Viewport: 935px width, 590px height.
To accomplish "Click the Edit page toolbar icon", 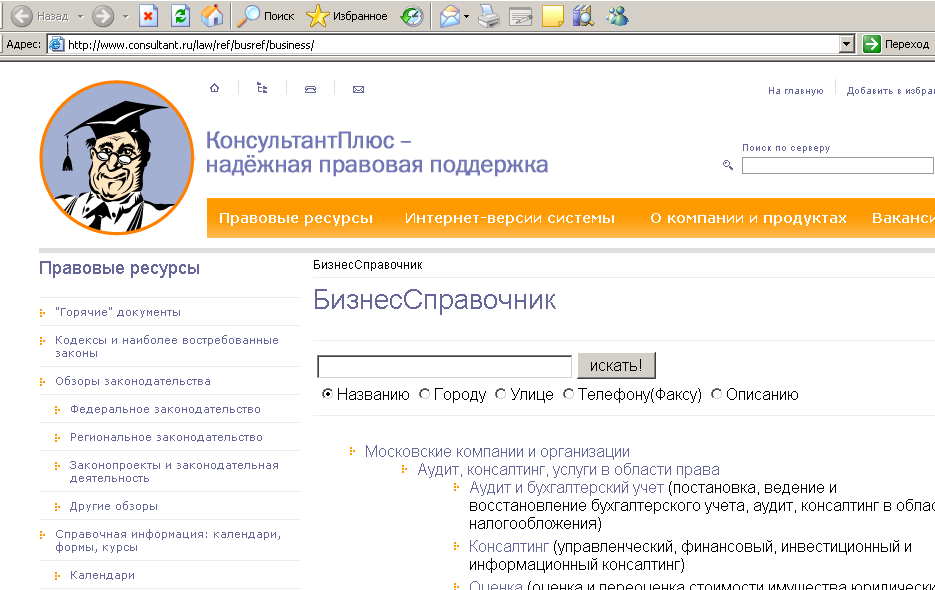I will (x=521, y=16).
